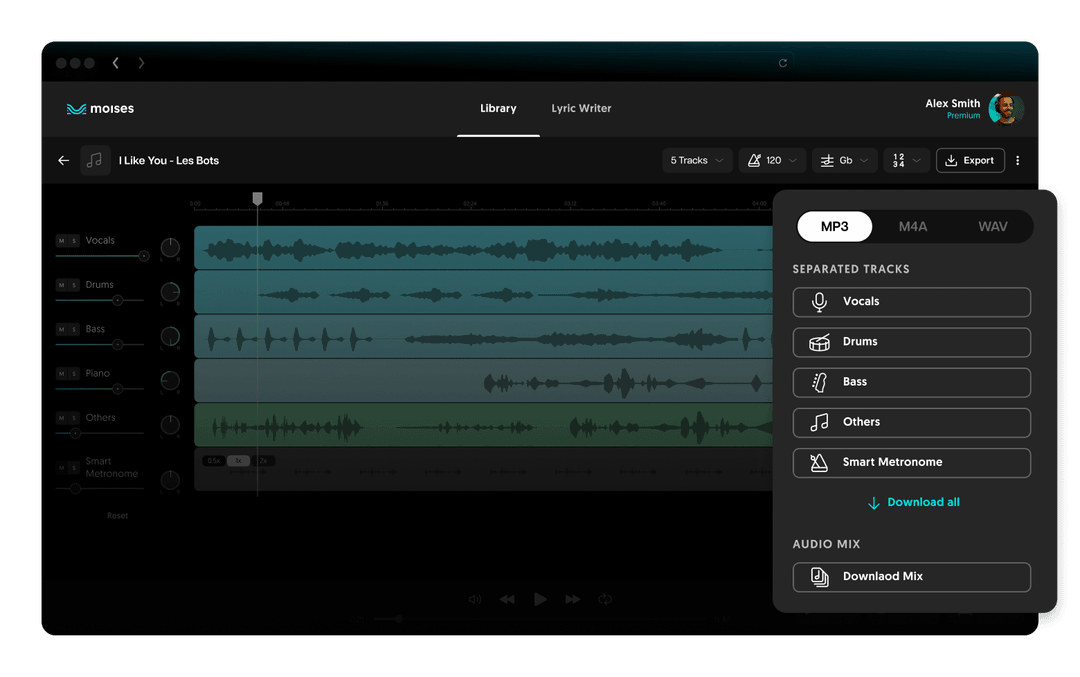The width and height of the screenshot is (1080, 677).
Task: Click the Drums volume slider handle
Action: tap(118, 300)
